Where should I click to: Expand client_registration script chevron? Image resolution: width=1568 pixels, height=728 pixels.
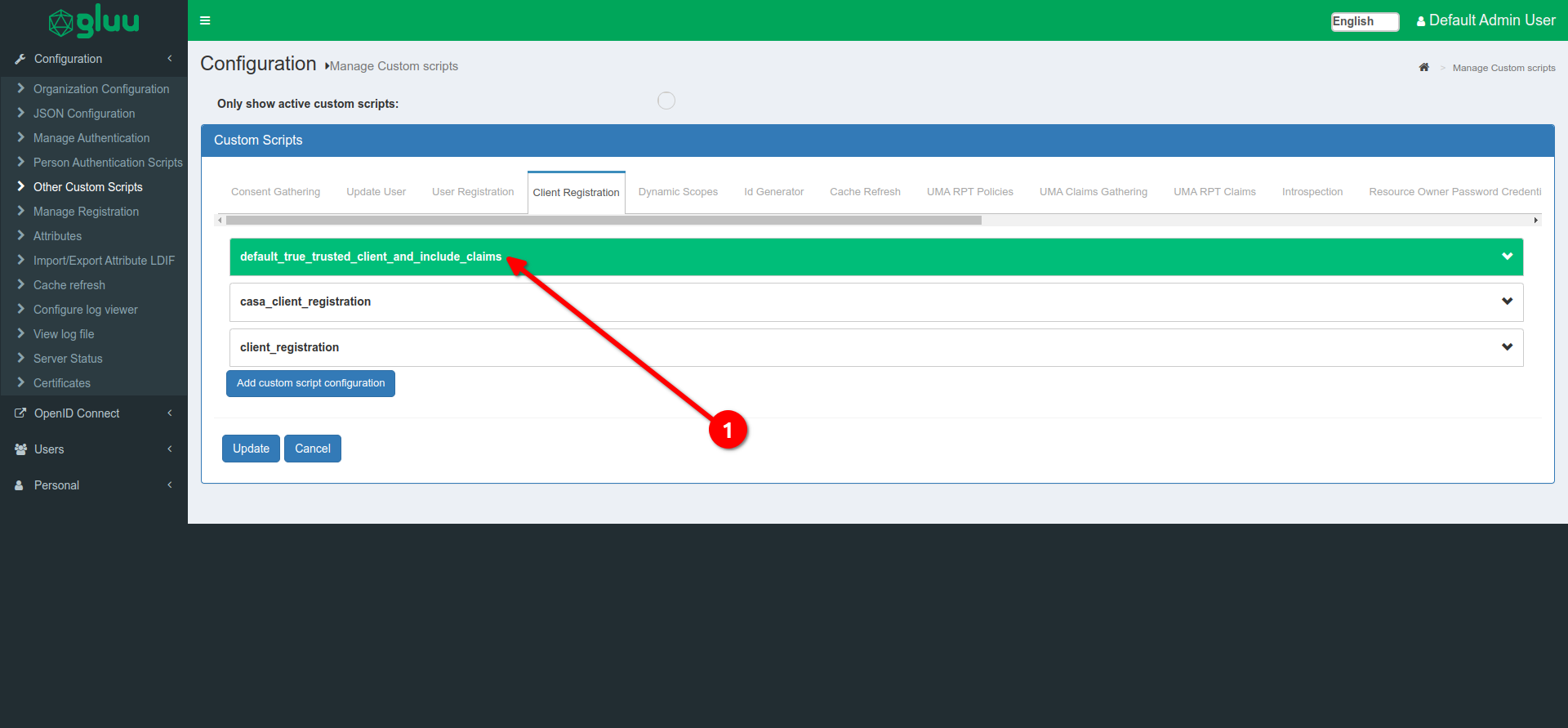click(1507, 347)
